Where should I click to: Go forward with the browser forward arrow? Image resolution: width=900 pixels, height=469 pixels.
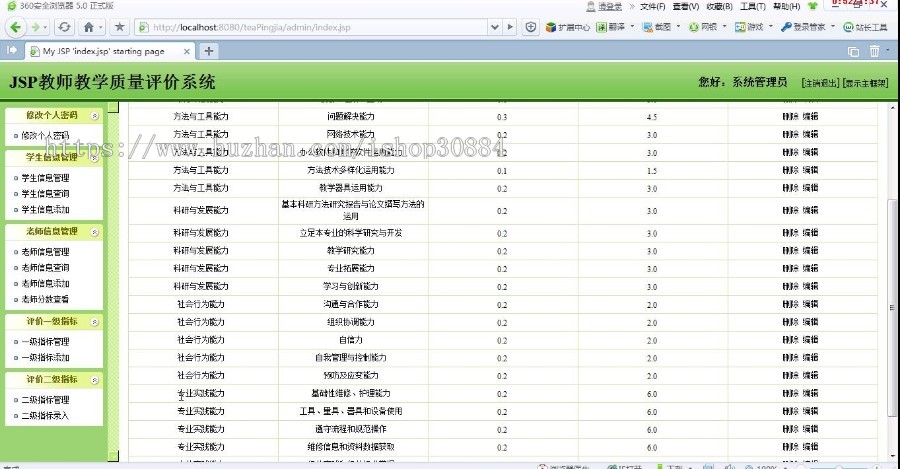tap(36, 27)
